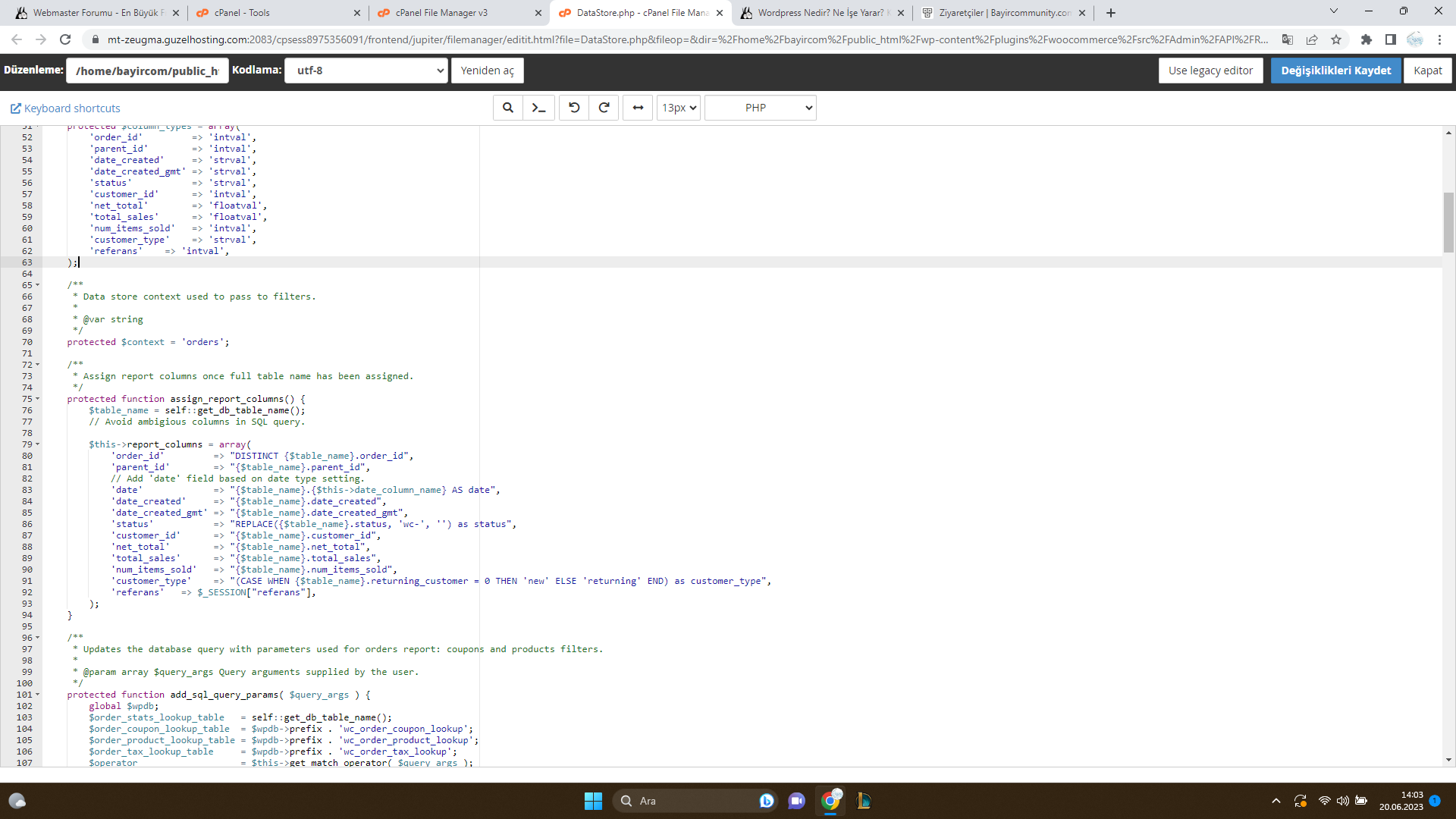Open the Keyboard shortcuts link
This screenshot has width=1456, height=819.
[65, 108]
